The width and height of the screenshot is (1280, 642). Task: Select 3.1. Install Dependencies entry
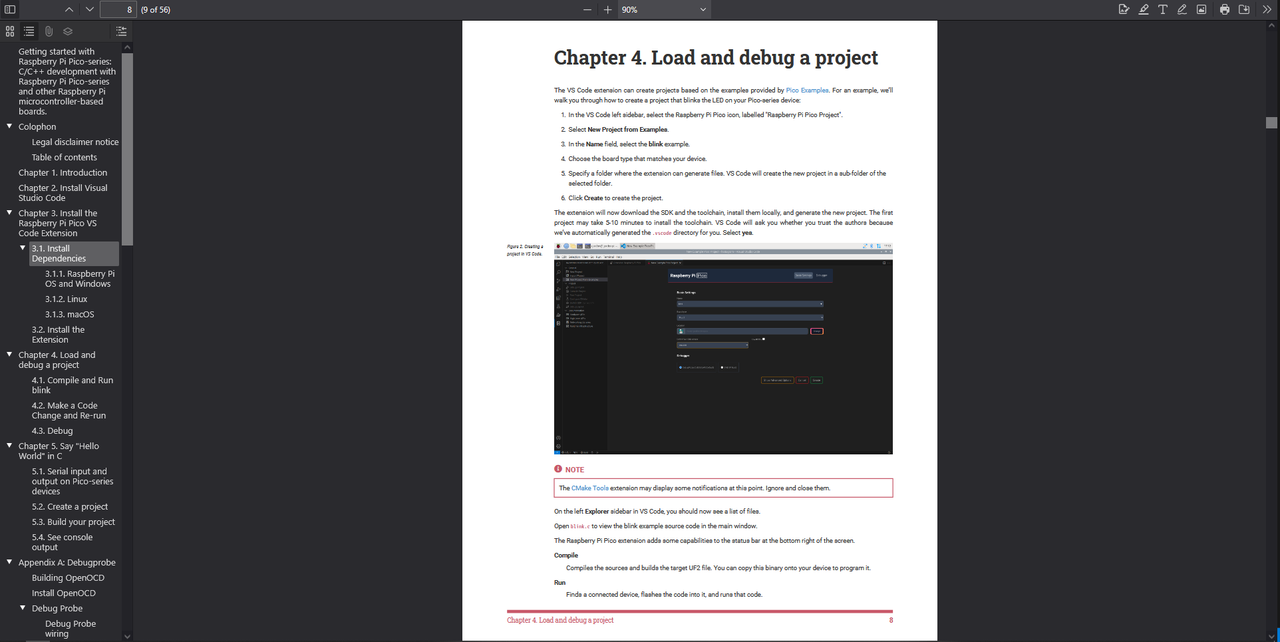tap(74, 253)
